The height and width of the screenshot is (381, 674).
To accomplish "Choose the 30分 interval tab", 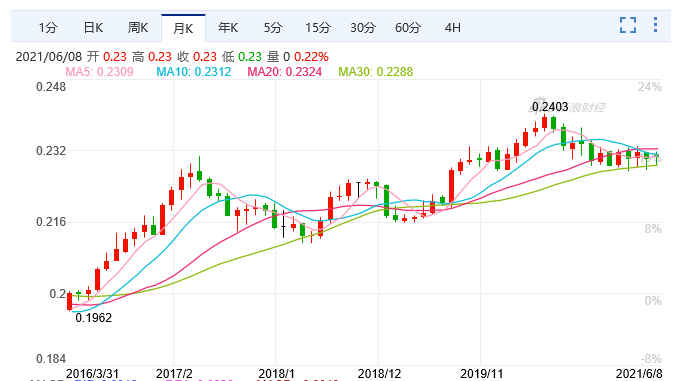I will pos(363,28).
